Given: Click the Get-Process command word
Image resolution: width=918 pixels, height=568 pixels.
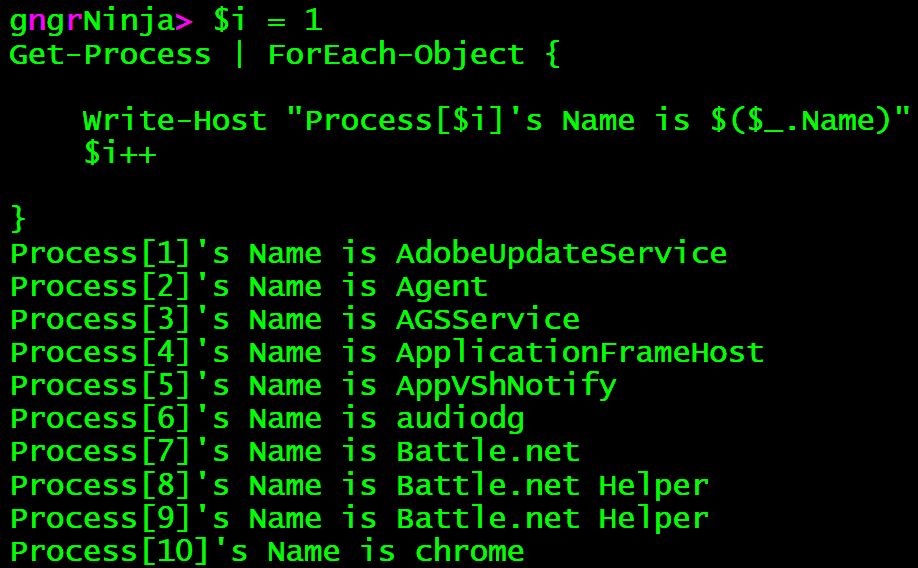Looking at the screenshot, I should pyautogui.click(x=110, y=53).
